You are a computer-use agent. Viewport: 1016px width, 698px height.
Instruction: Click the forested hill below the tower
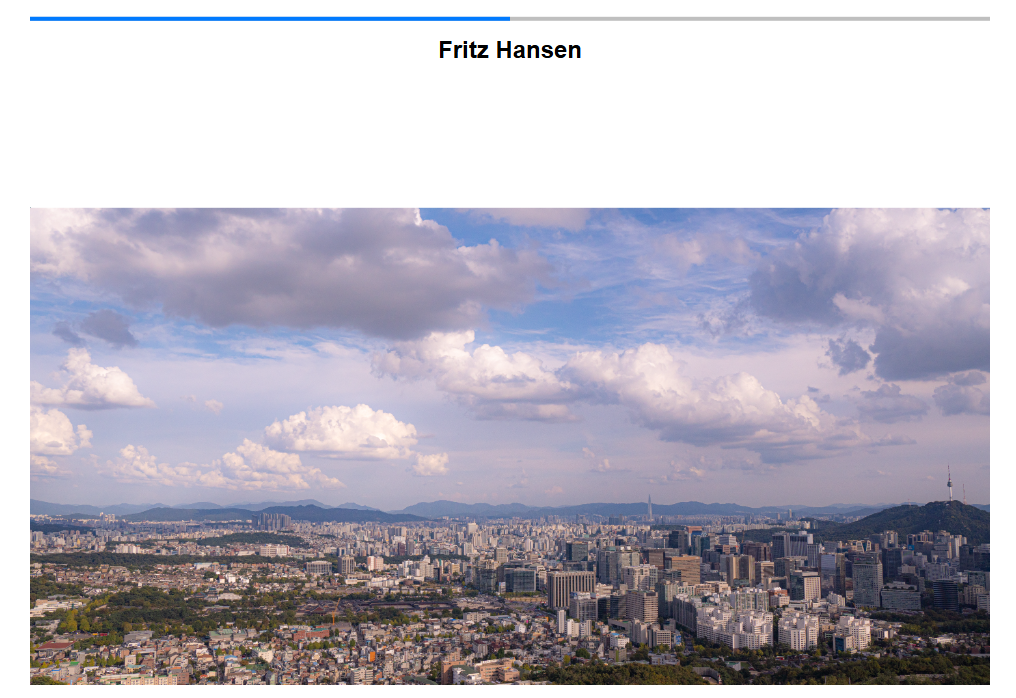(x=920, y=518)
